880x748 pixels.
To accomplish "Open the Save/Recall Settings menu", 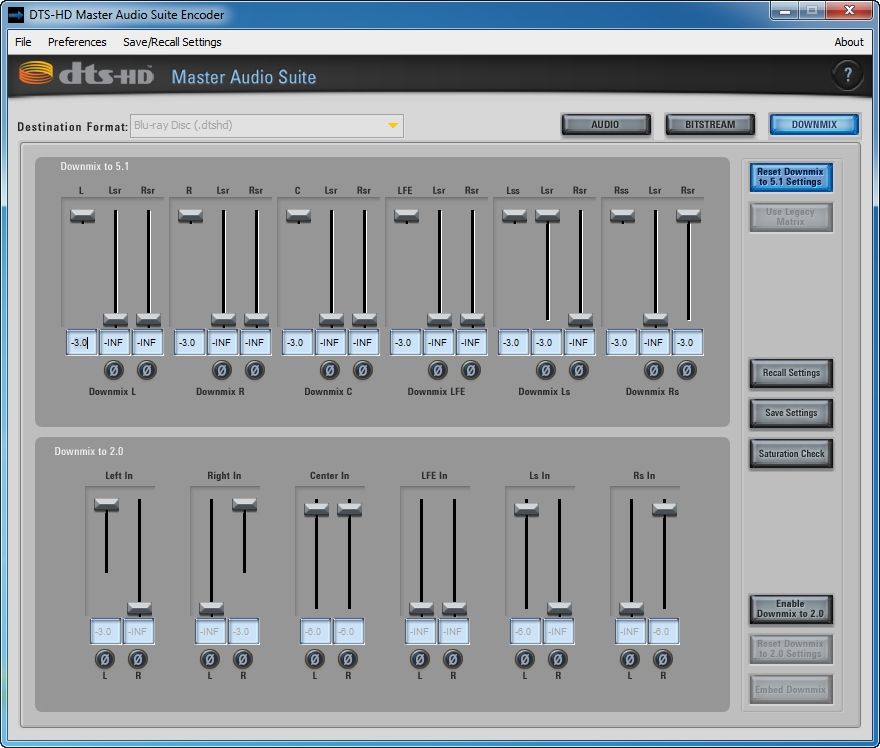I will [172, 42].
